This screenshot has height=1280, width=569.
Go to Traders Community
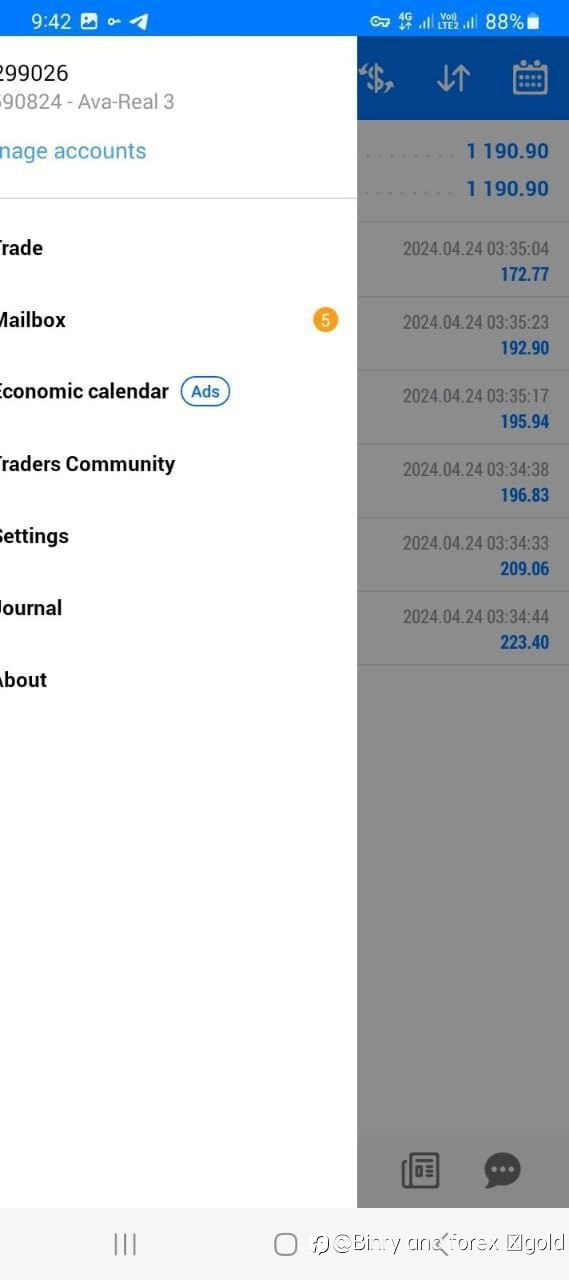[178, 464]
